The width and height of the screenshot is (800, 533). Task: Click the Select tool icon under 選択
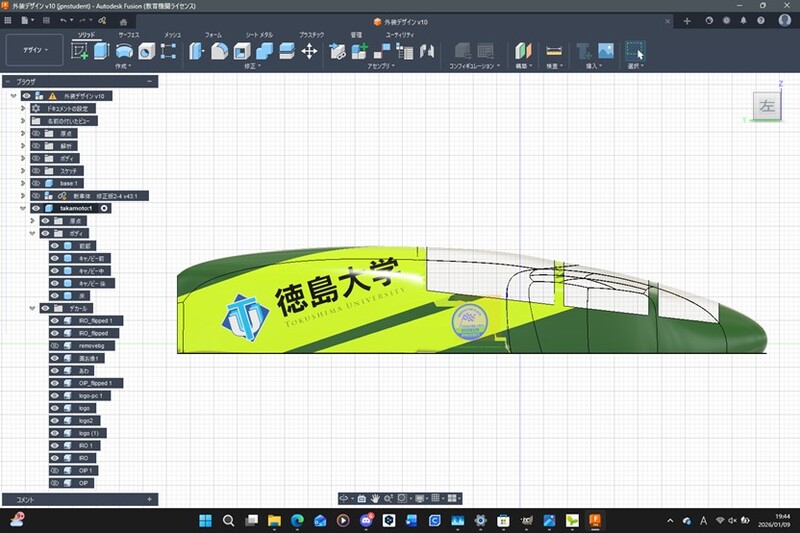pyautogui.click(x=634, y=50)
